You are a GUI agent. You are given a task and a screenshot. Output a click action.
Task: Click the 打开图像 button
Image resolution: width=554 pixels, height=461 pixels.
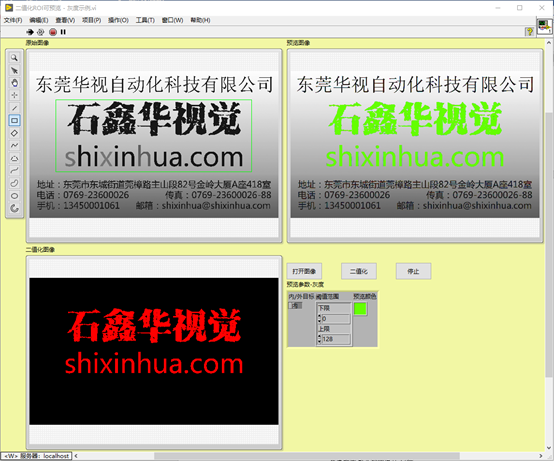coord(304,271)
